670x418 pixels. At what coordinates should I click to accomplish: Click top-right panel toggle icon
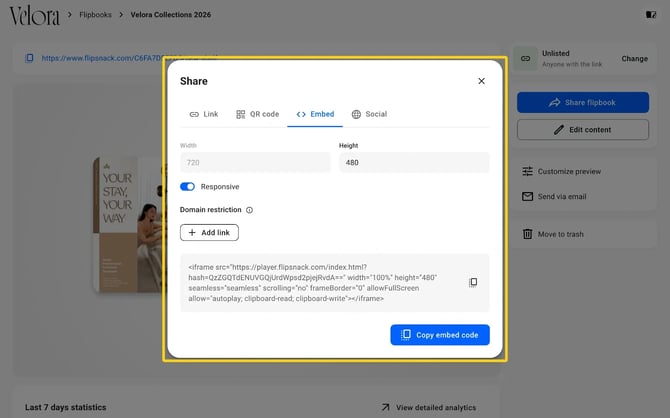(x=651, y=15)
